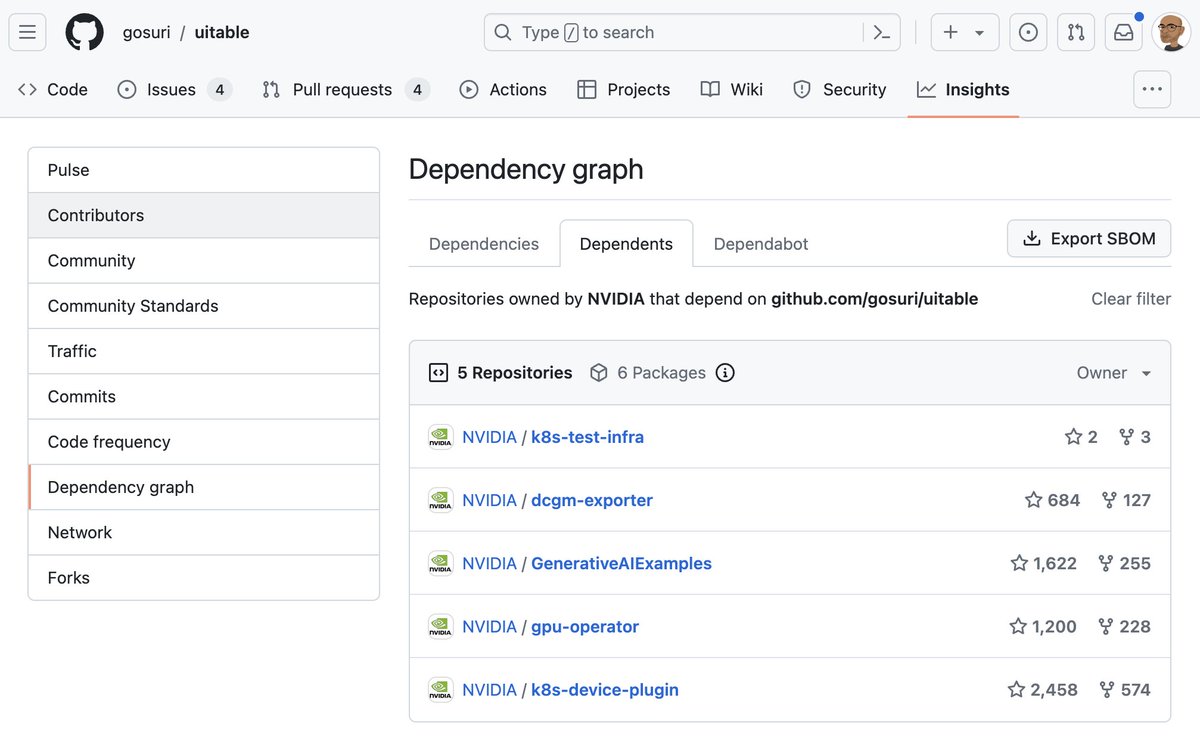View your issues circle icon
Image resolution: width=1200 pixels, height=738 pixels.
click(x=1028, y=32)
